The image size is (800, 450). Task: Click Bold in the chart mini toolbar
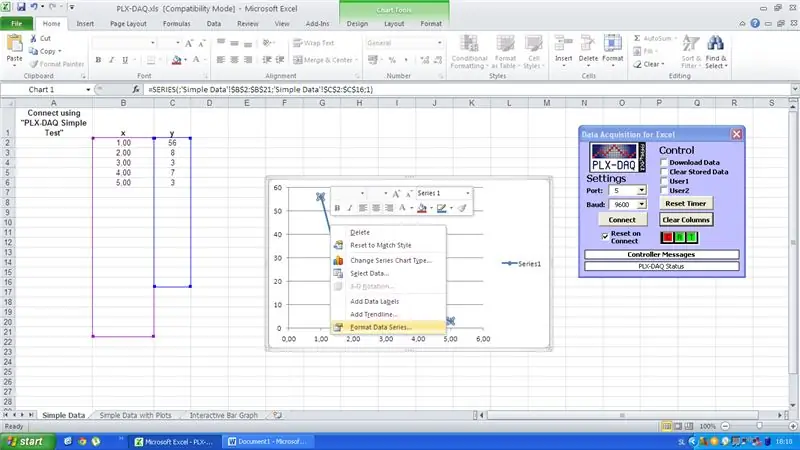pos(337,208)
